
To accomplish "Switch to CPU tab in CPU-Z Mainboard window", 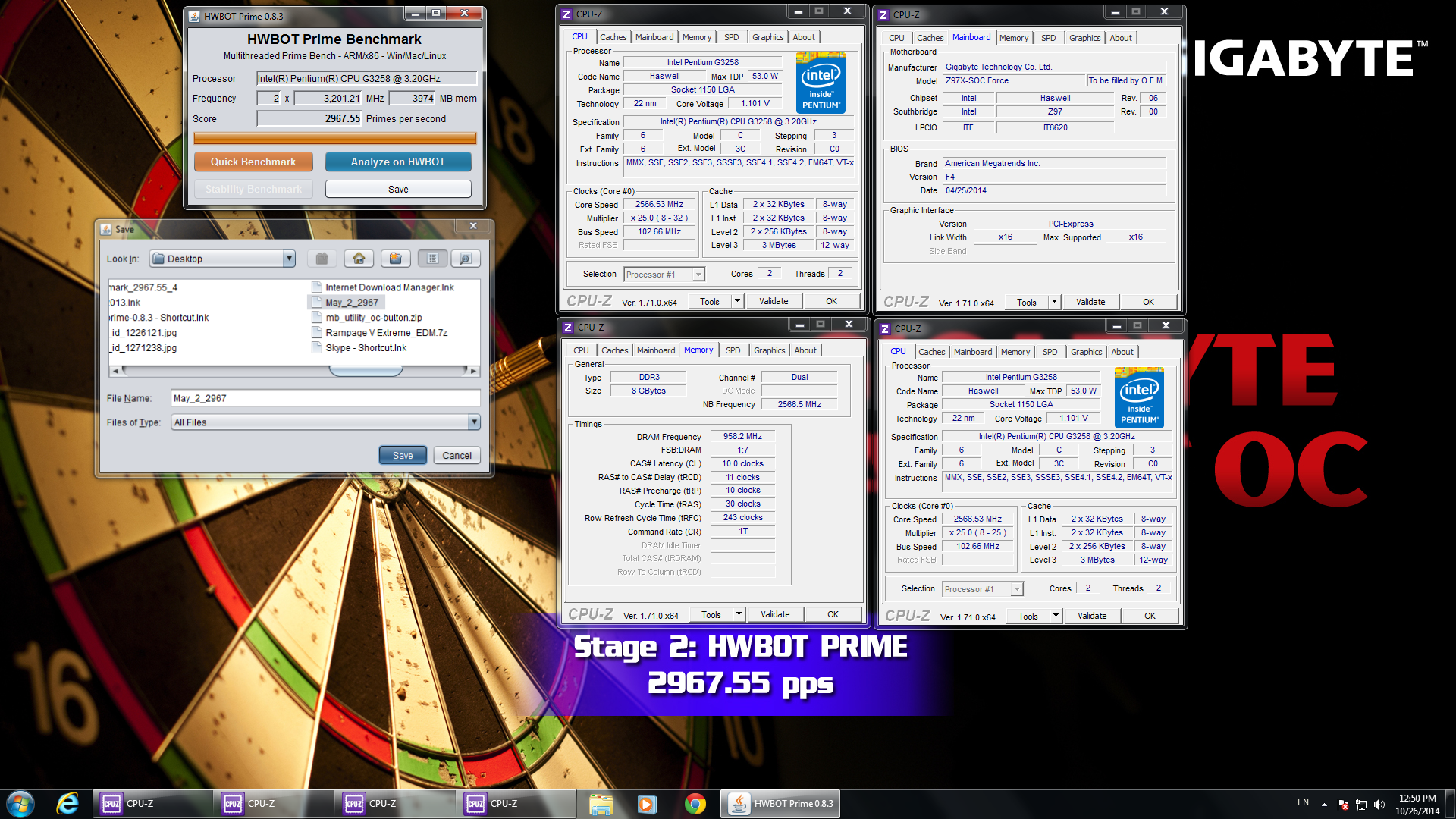I will (896, 38).
